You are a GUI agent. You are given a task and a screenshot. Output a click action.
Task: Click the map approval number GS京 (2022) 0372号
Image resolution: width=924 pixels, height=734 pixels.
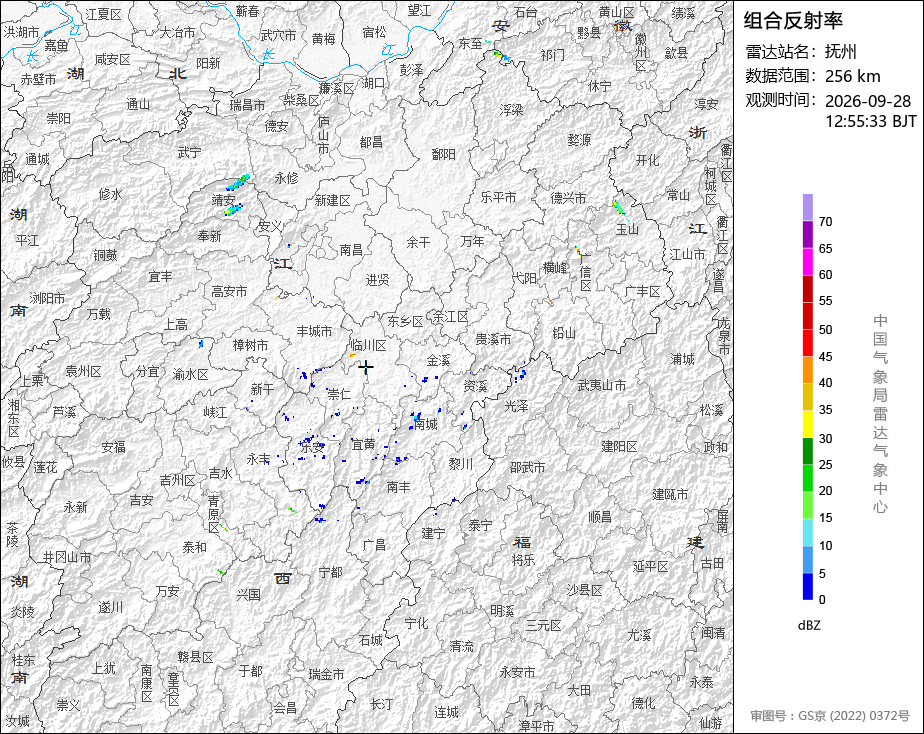tap(854, 716)
